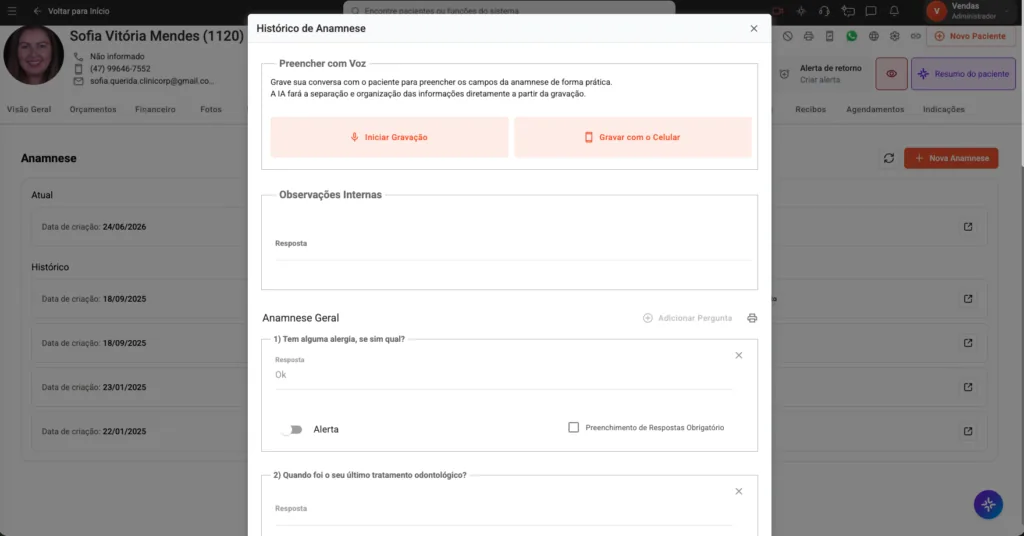Image resolution: width=1024 pixels, height=536 pixels.
Task: Check Preenchimento de Respostas Obrigatório
Action: coord(573,428)
